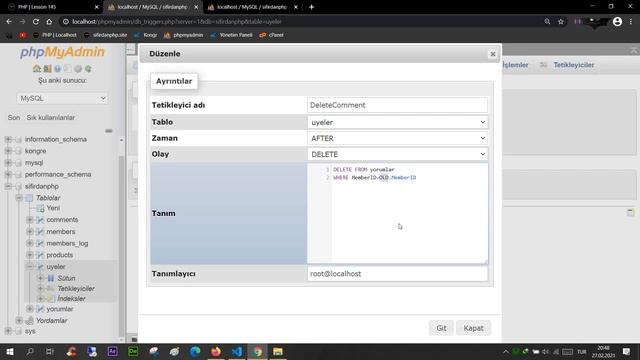
Task: Click the log out icon next to home
Action: [x=47, y=69]
